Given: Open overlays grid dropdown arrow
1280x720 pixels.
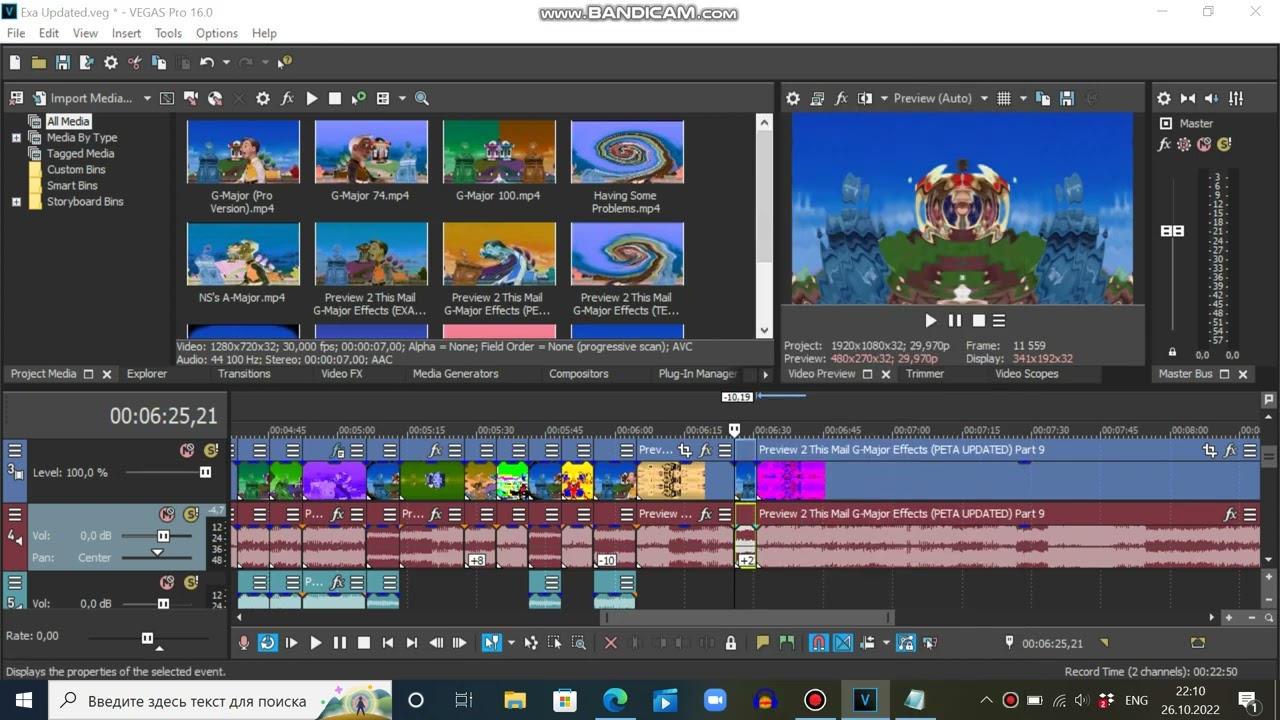Looking at the screenshot, I should click(x=1023, y=98).
